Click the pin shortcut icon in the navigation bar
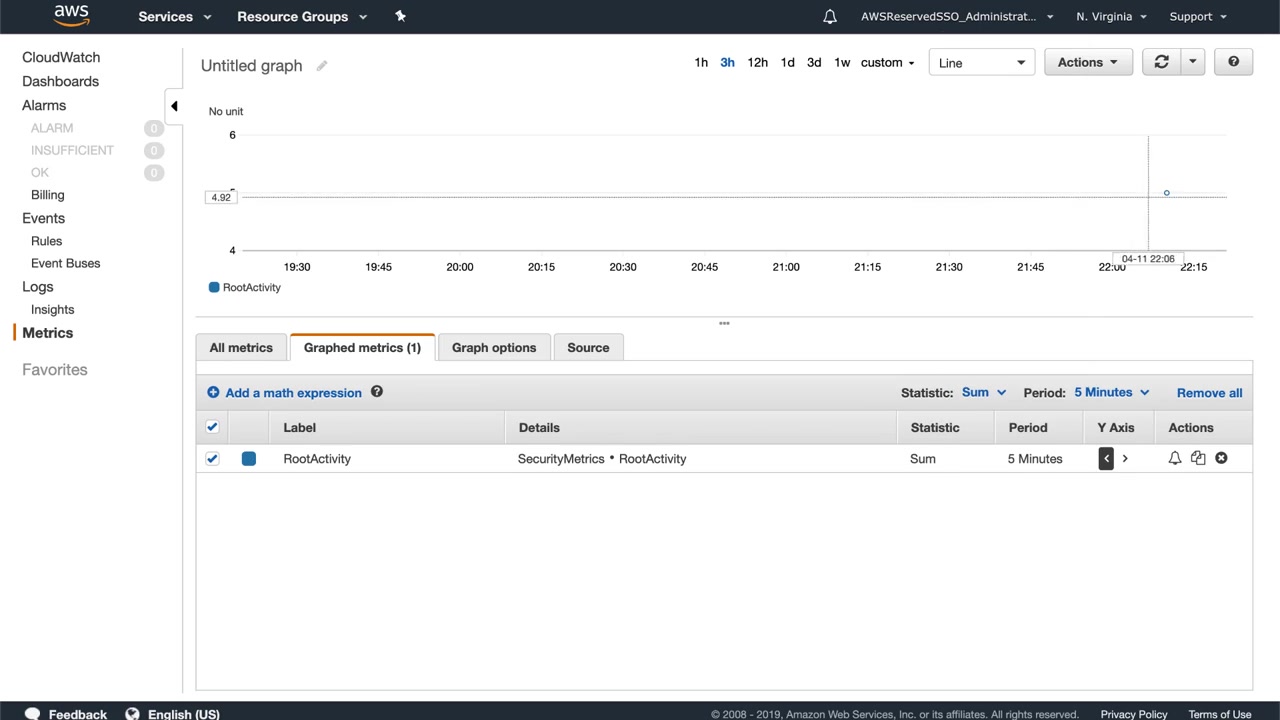The height and width of the screenshot is (720, 1280). [x=400, y=16]
